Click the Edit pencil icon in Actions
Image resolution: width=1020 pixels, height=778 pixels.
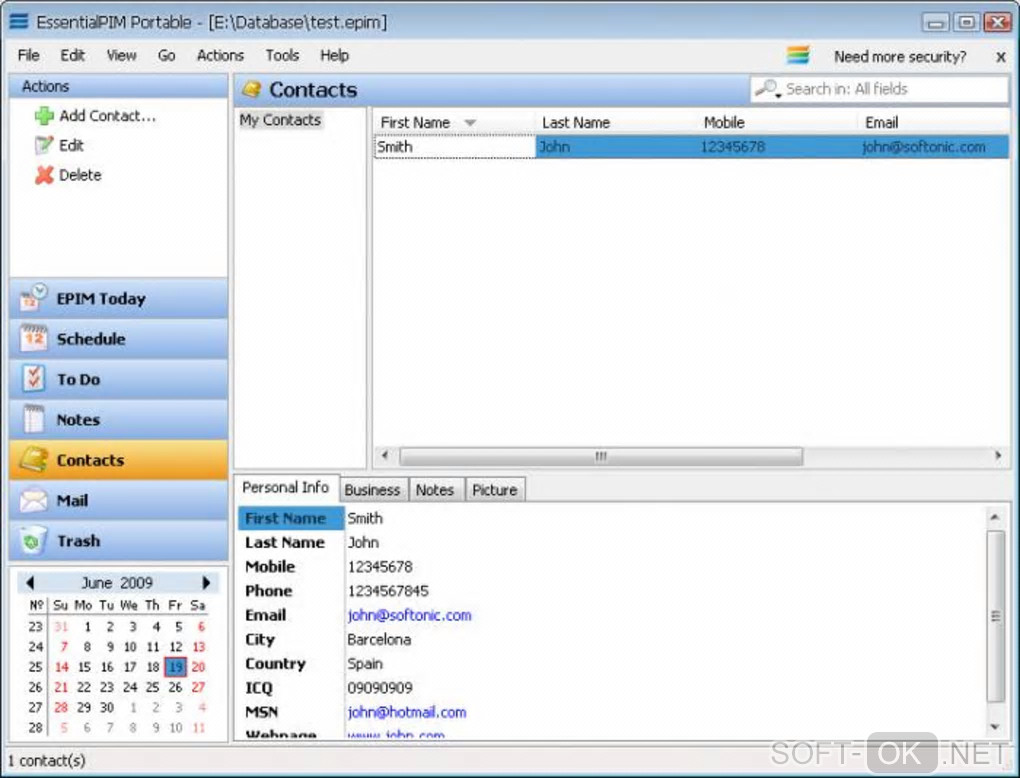click(x=44, y=145)
